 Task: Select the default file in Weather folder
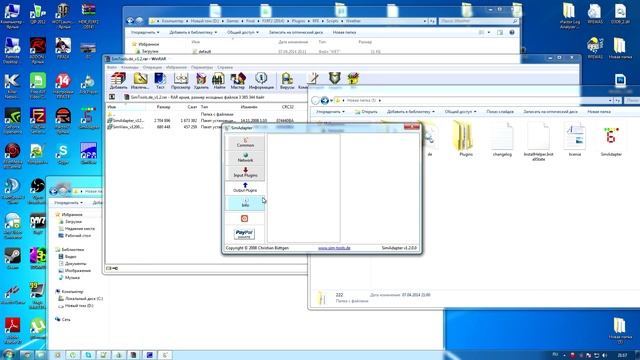[x=201, y=52]
